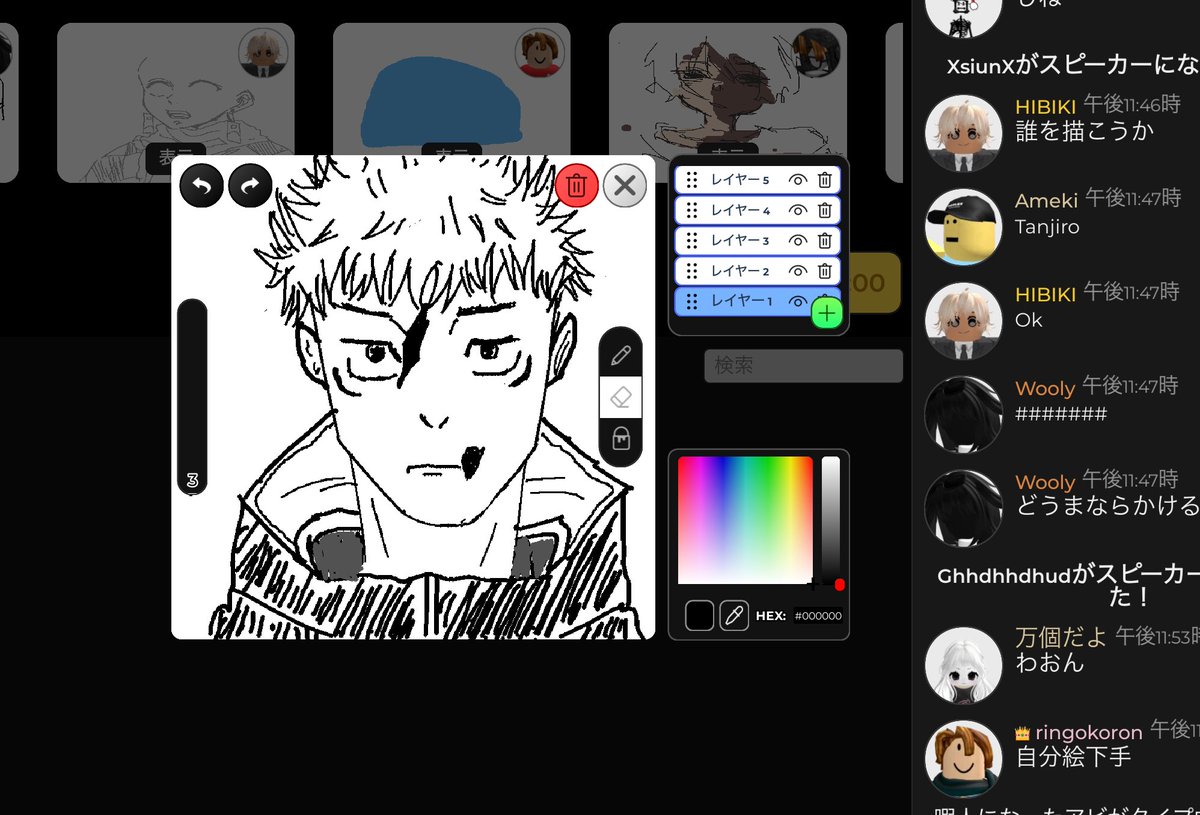Click username ringokoron in chat
Viewport: 1200px width, 815px height.
[x=1088, y=732]
